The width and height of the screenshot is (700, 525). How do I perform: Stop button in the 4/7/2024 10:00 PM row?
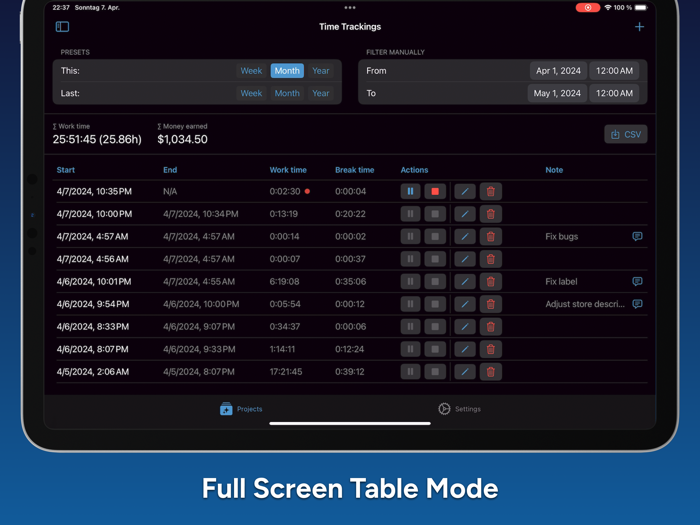point(435,214)
